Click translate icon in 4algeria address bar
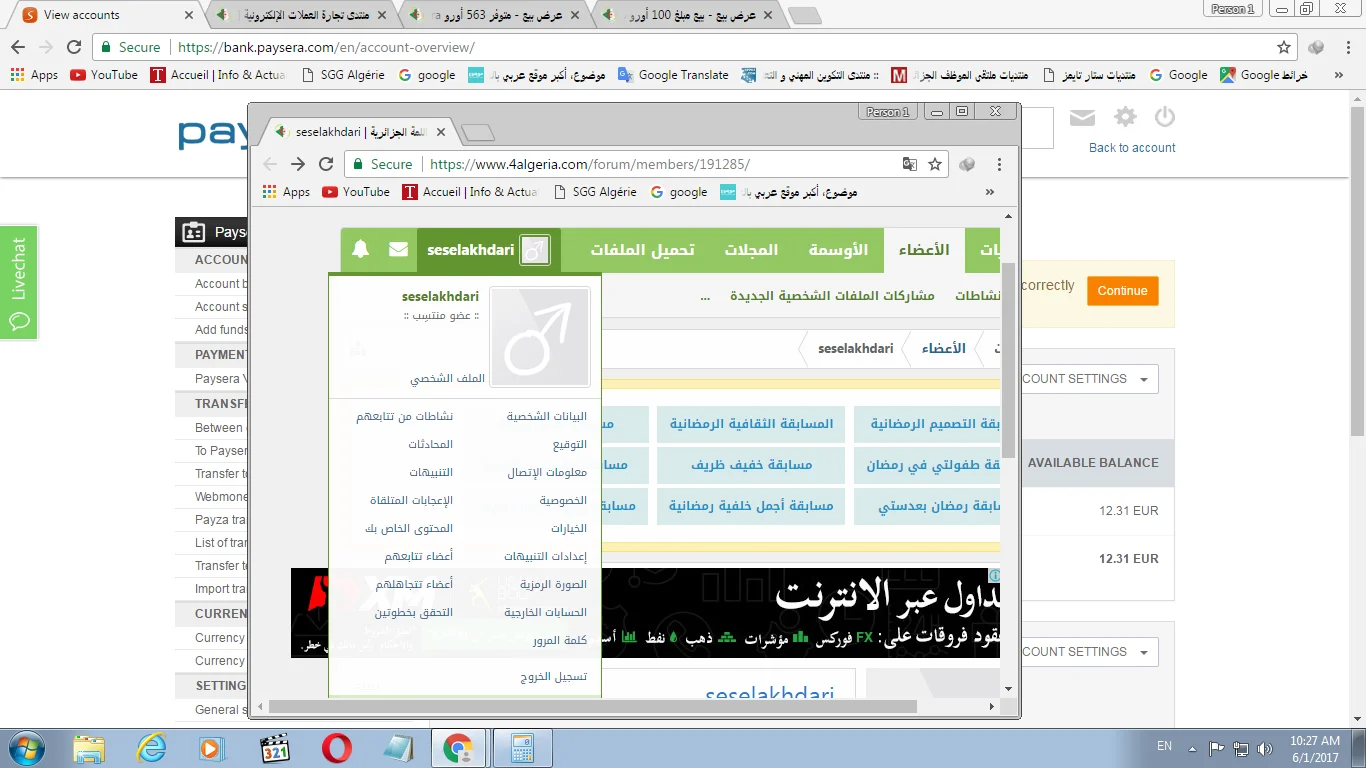Screen dimensions: 1366x768 click(909, 164)
